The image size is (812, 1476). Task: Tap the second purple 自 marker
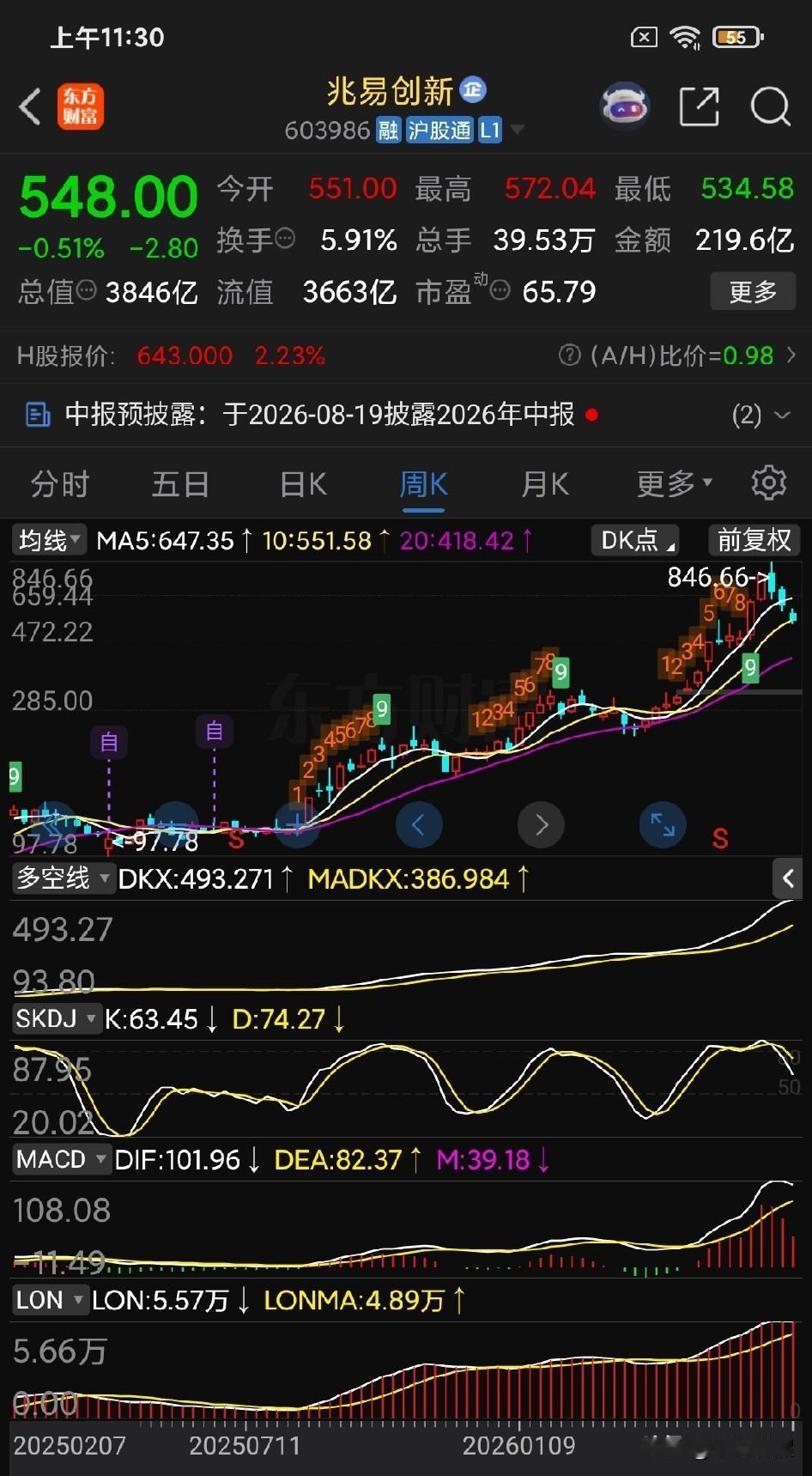[x=214, y=732]
